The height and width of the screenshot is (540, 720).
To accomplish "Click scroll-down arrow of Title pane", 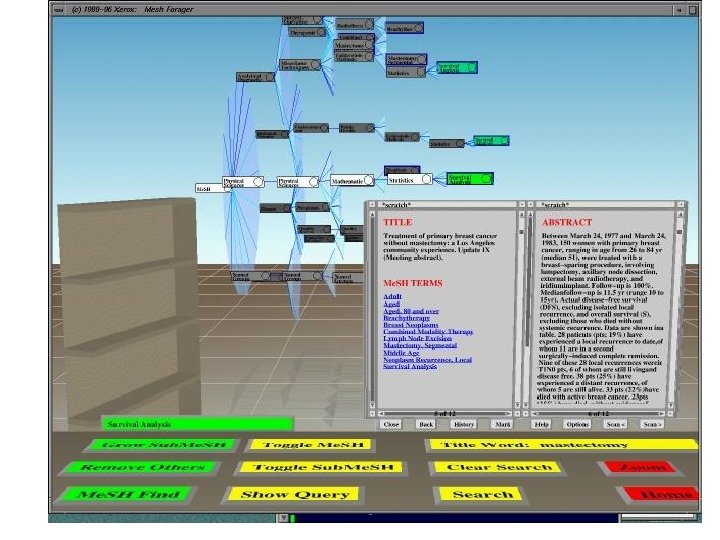I will 372,406.
